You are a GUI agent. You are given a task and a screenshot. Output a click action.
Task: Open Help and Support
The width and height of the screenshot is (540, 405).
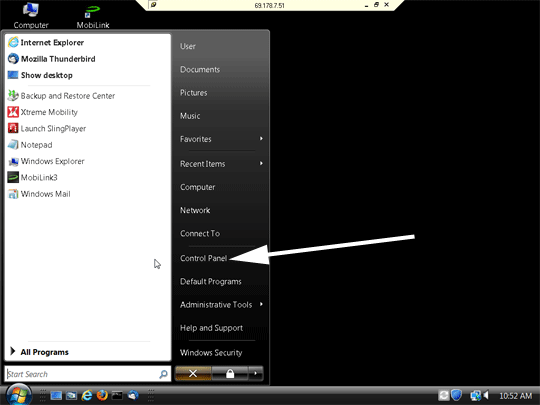[x=211, y=328]
